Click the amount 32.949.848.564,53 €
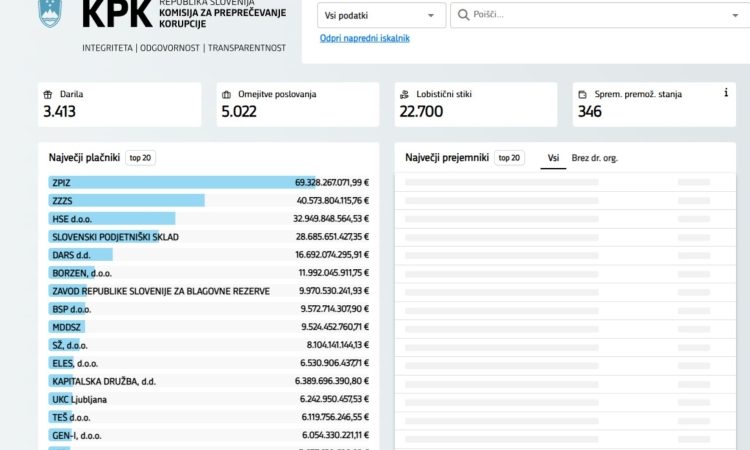Image resolution: width=750 pixels, height=450 pixels. point(331,219)
